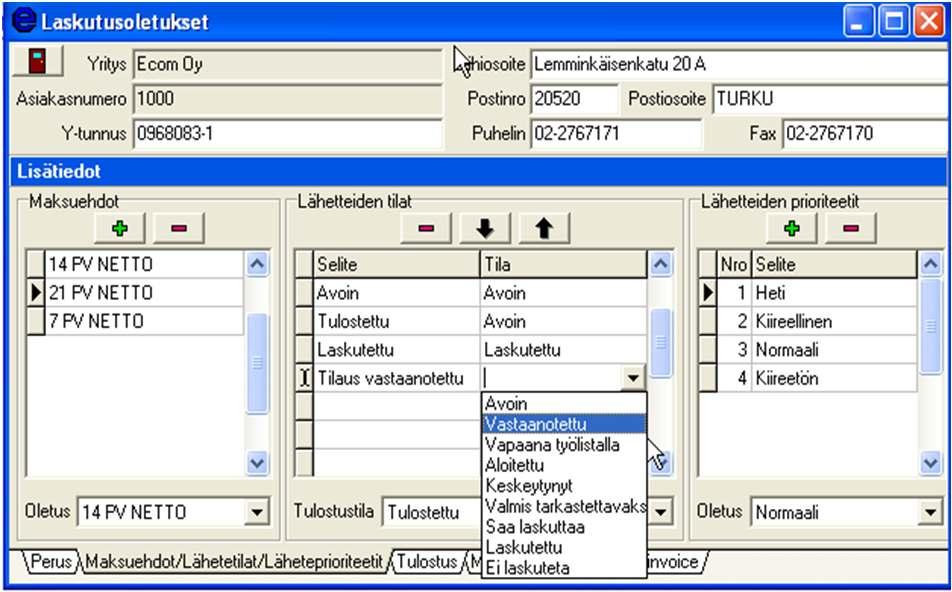Open the Tila cell dropdown arrow
Image resolution: width=952 pixels, height=592 pixels.
[x=633, y=378]
